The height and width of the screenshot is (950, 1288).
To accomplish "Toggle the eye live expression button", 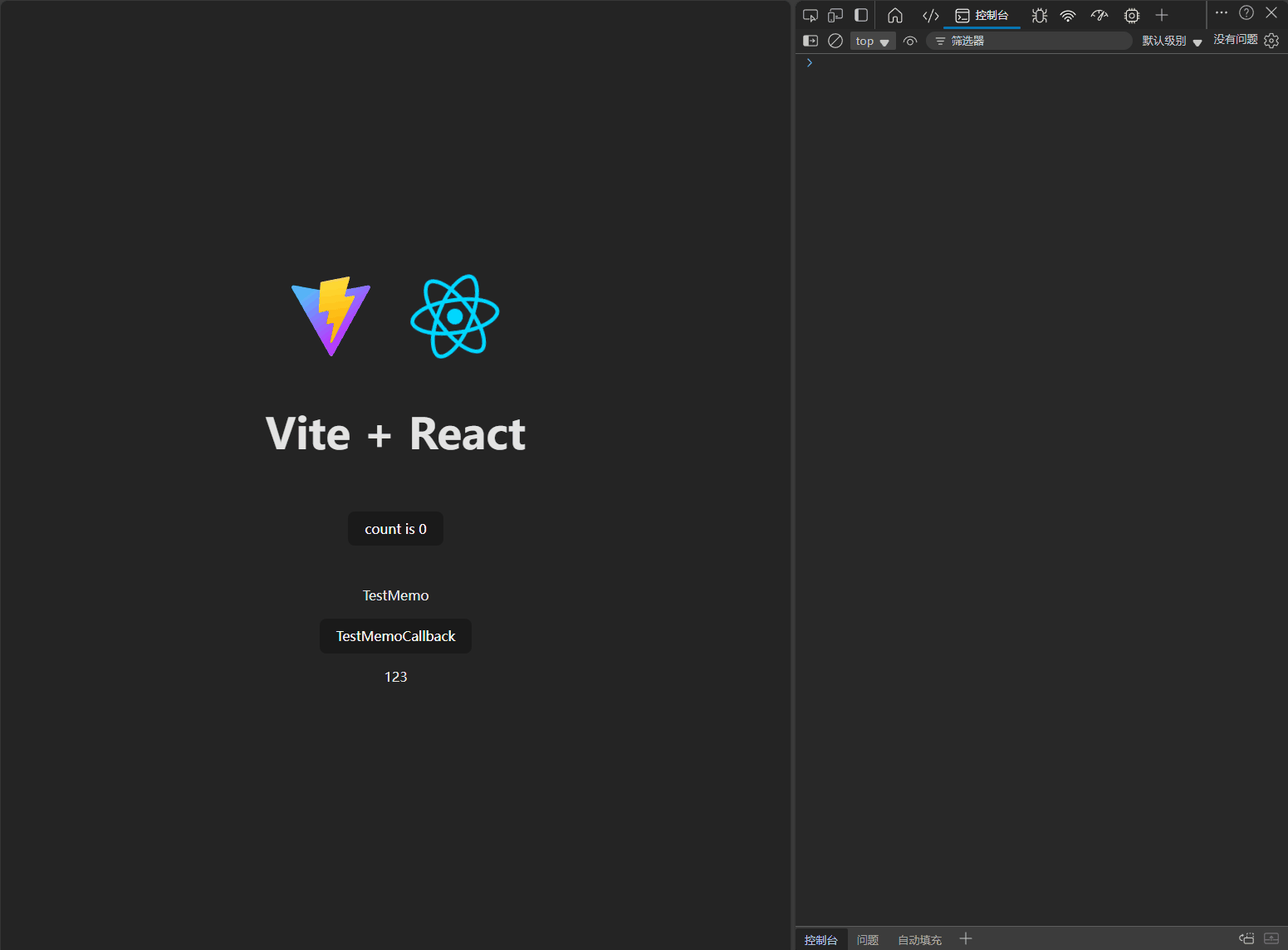I will 910,40.
